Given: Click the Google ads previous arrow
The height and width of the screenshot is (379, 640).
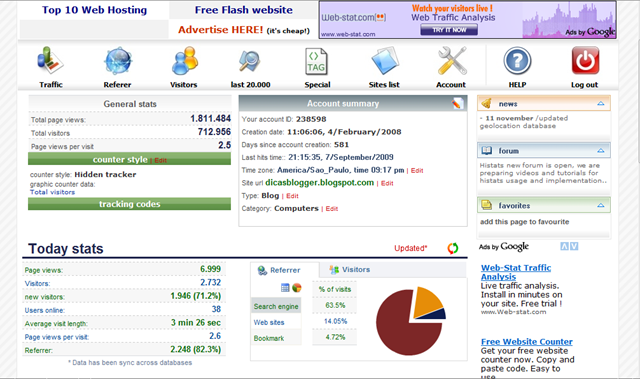Looking at the screenshot, I should click(564, 246).
